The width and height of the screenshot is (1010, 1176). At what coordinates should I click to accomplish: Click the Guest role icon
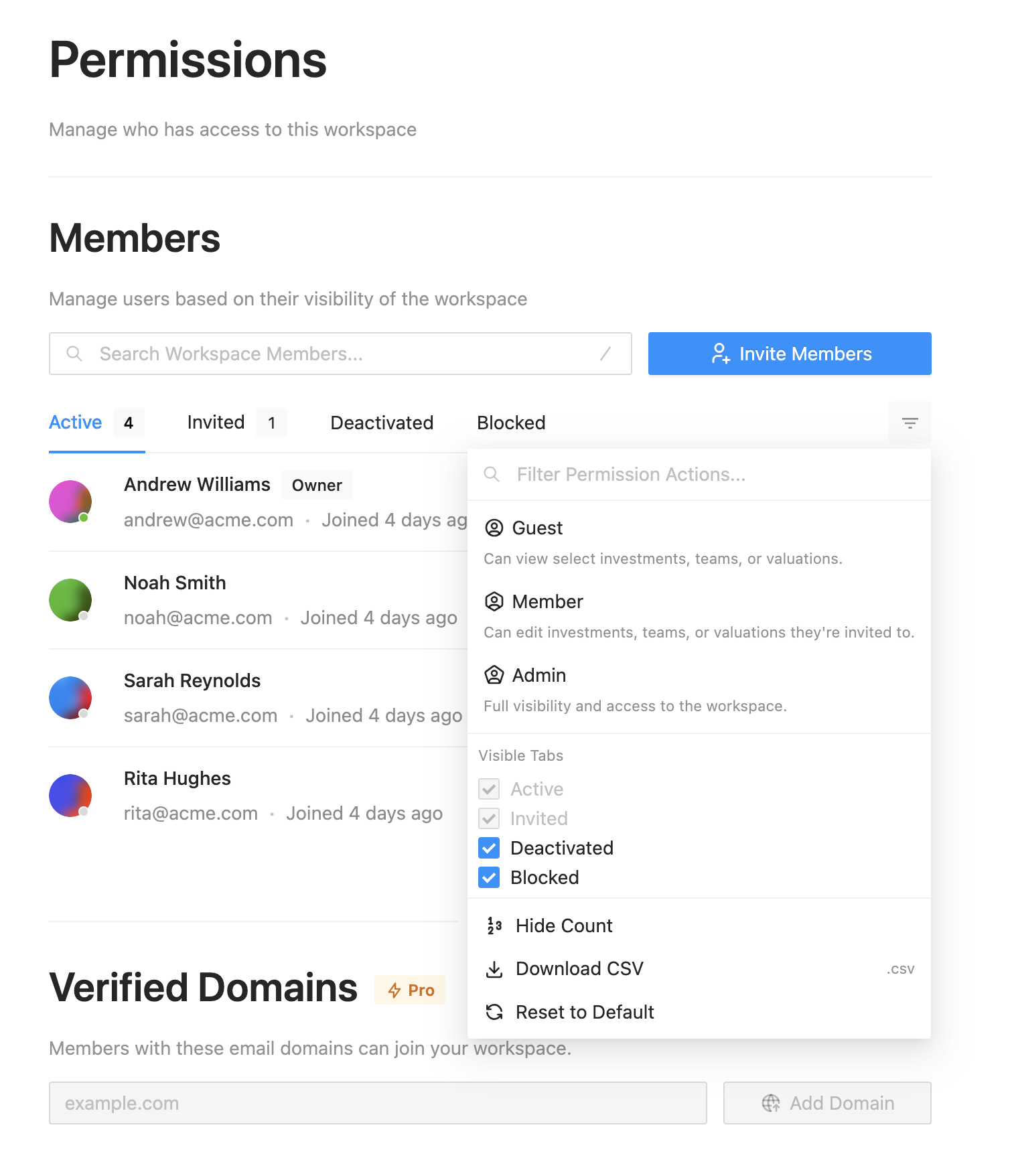point(494,528)
